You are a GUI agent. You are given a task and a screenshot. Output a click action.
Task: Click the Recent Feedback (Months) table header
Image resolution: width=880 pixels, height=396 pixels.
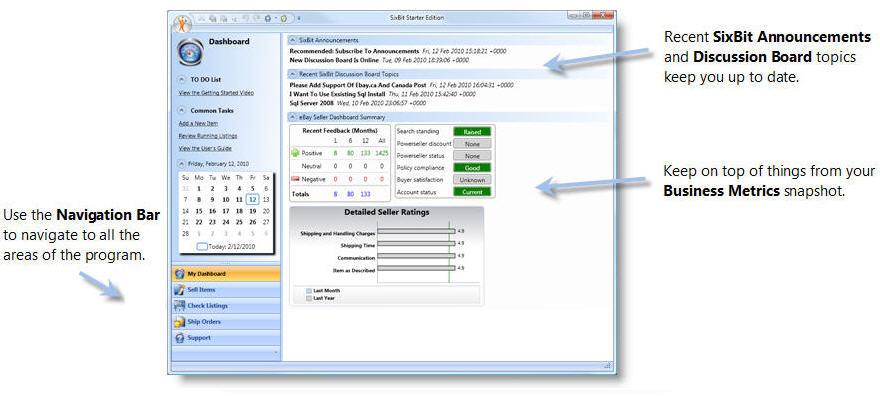point(340,130)
